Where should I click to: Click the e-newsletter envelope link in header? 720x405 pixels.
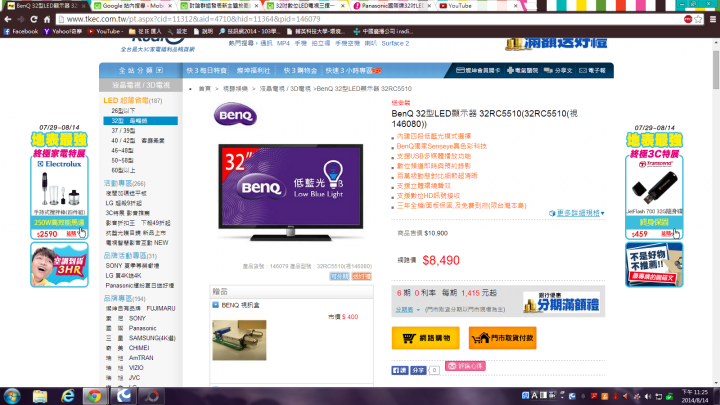click(592, 70)
